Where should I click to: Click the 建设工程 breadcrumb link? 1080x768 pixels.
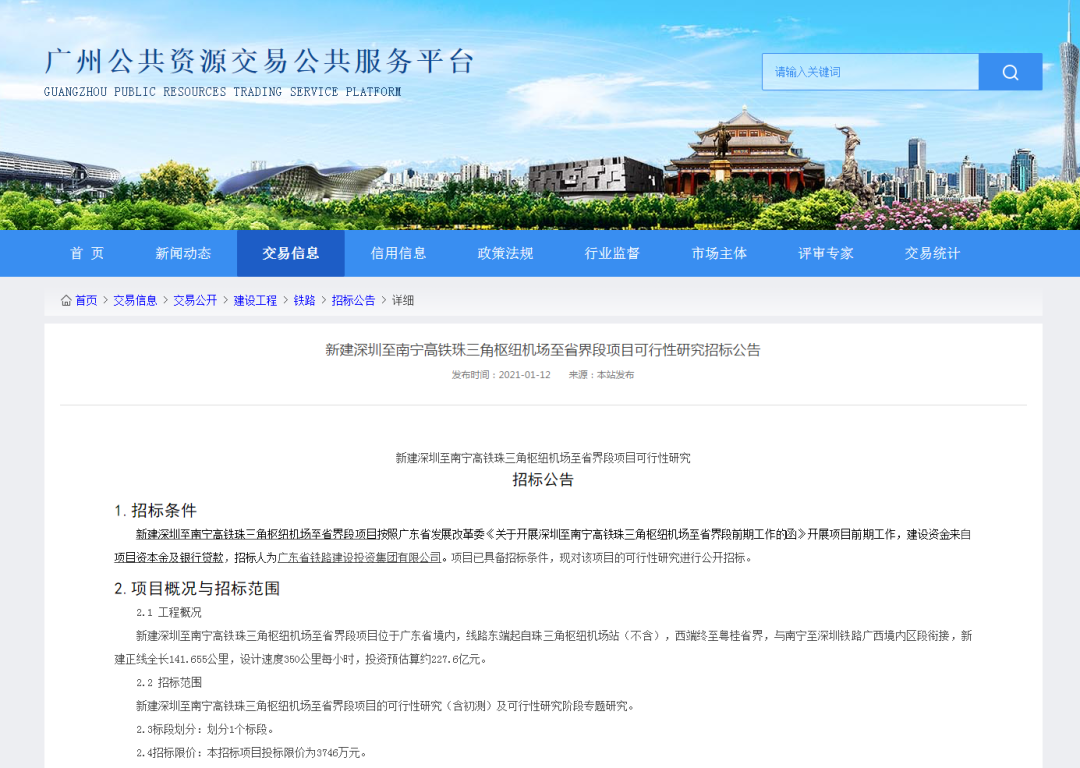coord(255,300)
